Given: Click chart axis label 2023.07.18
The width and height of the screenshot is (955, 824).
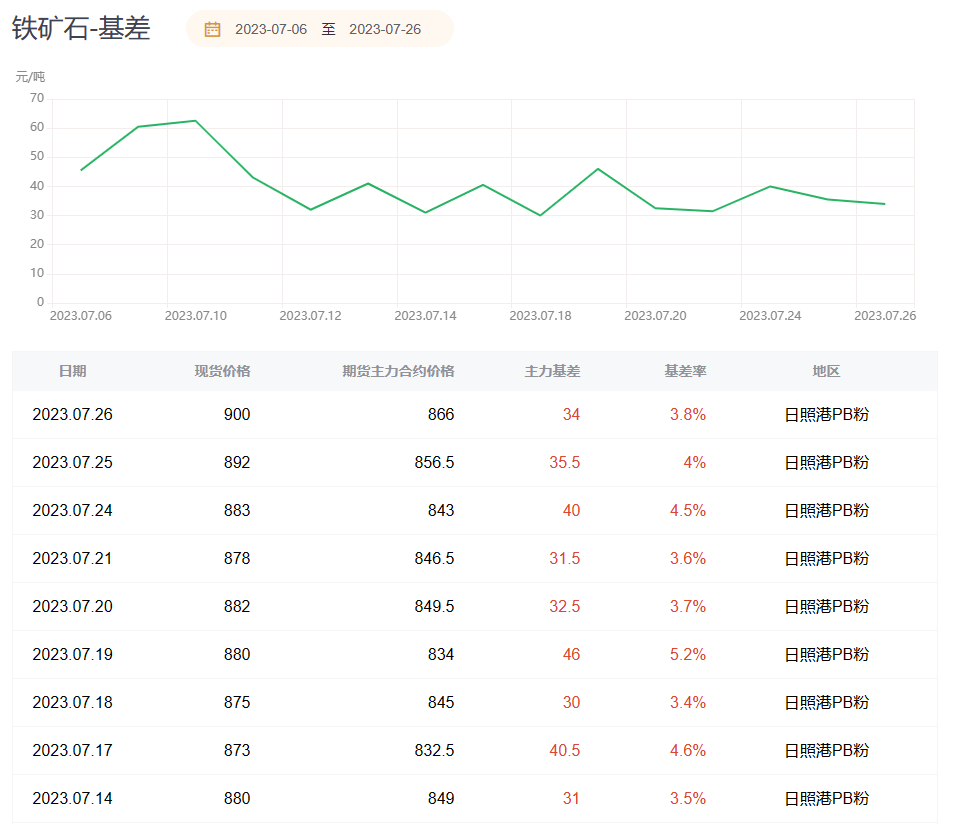Looking at the screenshot, I should click(x=540, y=315).
